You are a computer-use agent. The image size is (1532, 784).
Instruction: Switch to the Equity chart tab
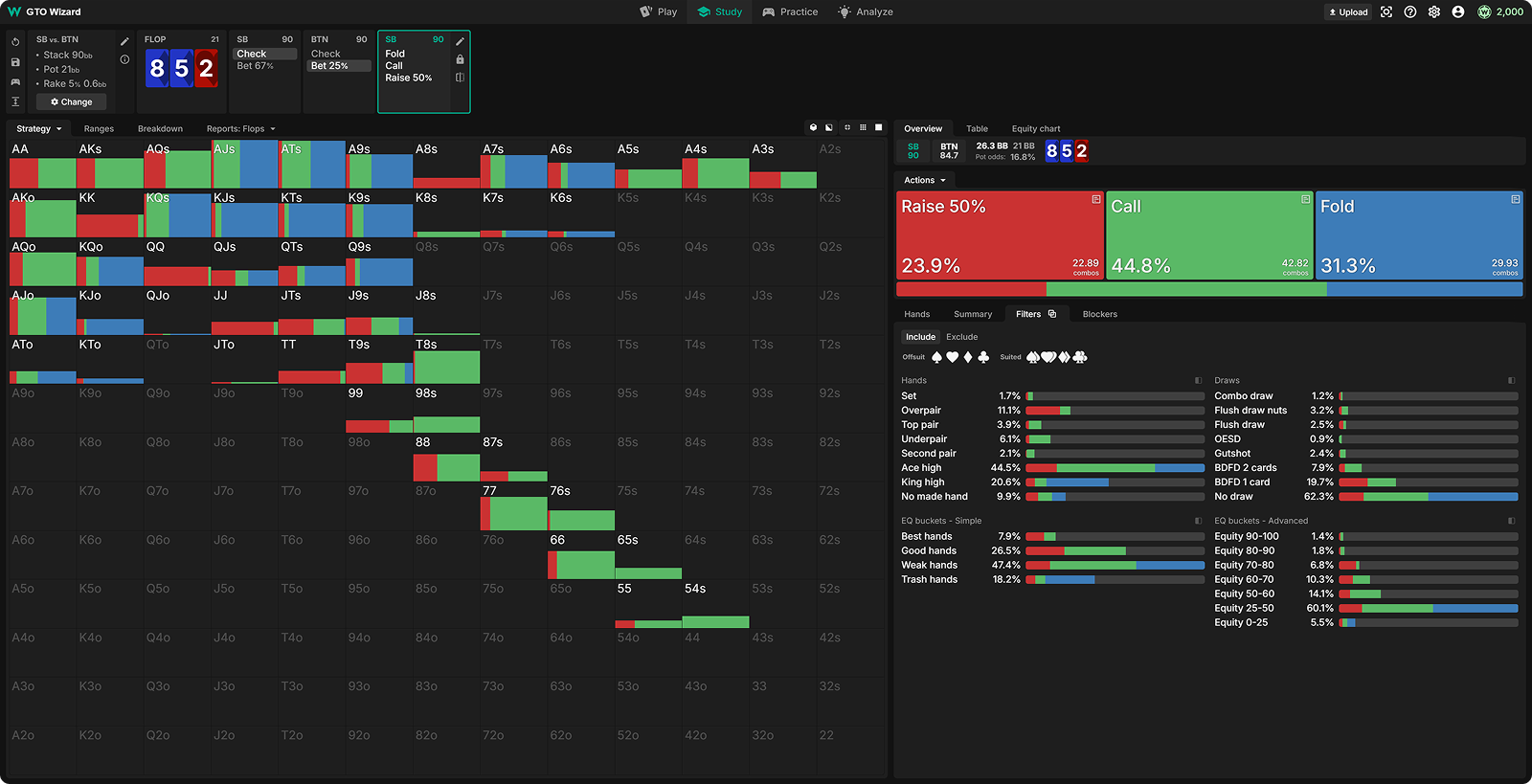1035,129
